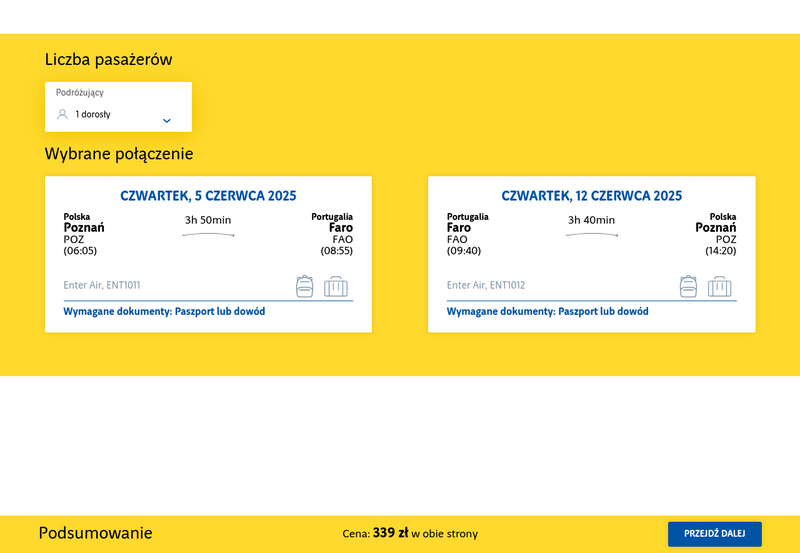Click the Enter Air, ENT1011 label
800x553 pixels.
click(102, 285)
